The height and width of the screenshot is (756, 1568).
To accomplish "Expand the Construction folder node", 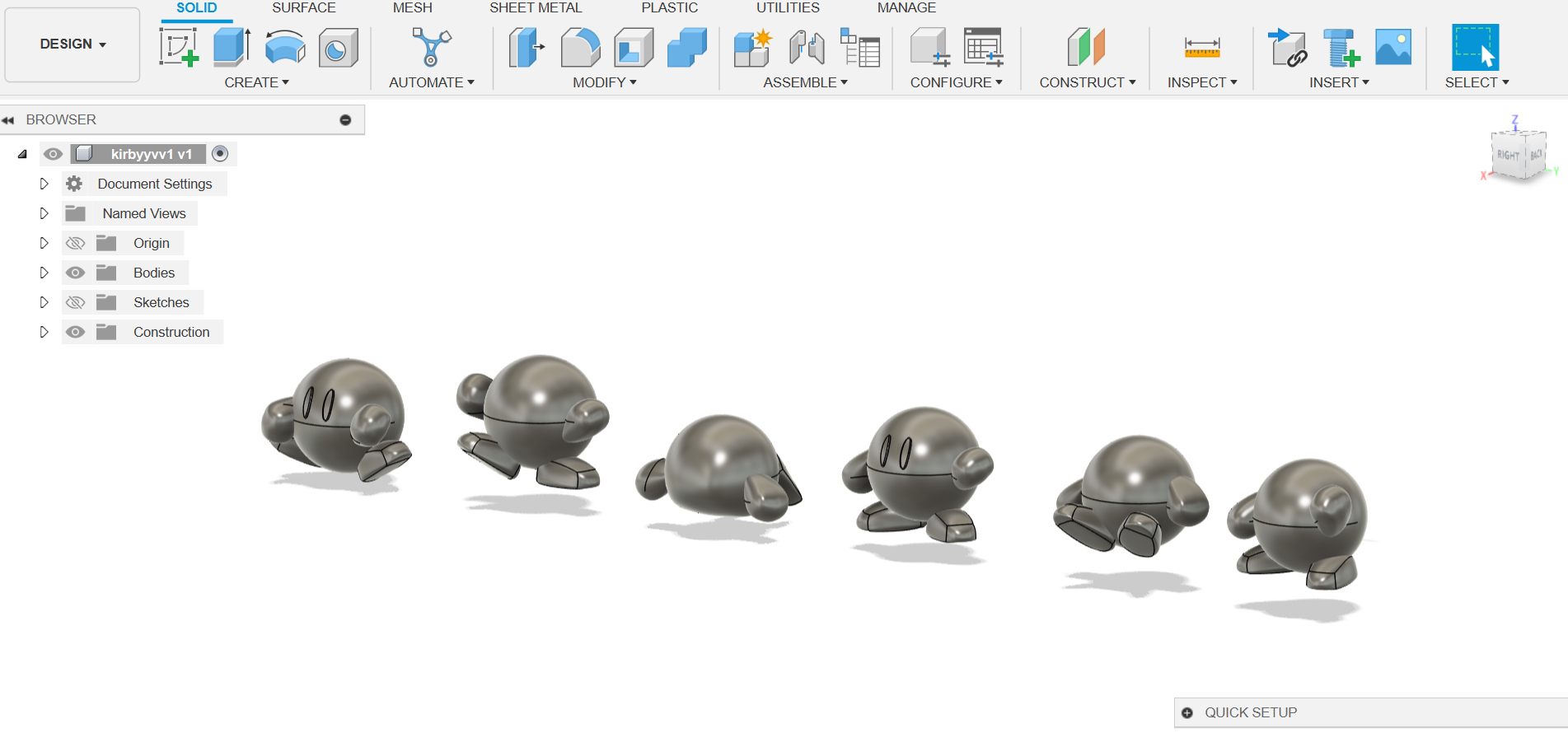I will click(x=44, y=332).
